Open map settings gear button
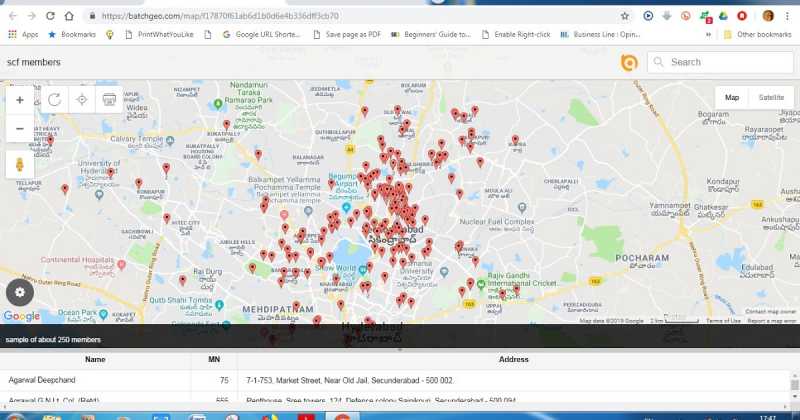The width and height of the screenshot is (800, 420). pyautogui.click(x=20, y=292)
